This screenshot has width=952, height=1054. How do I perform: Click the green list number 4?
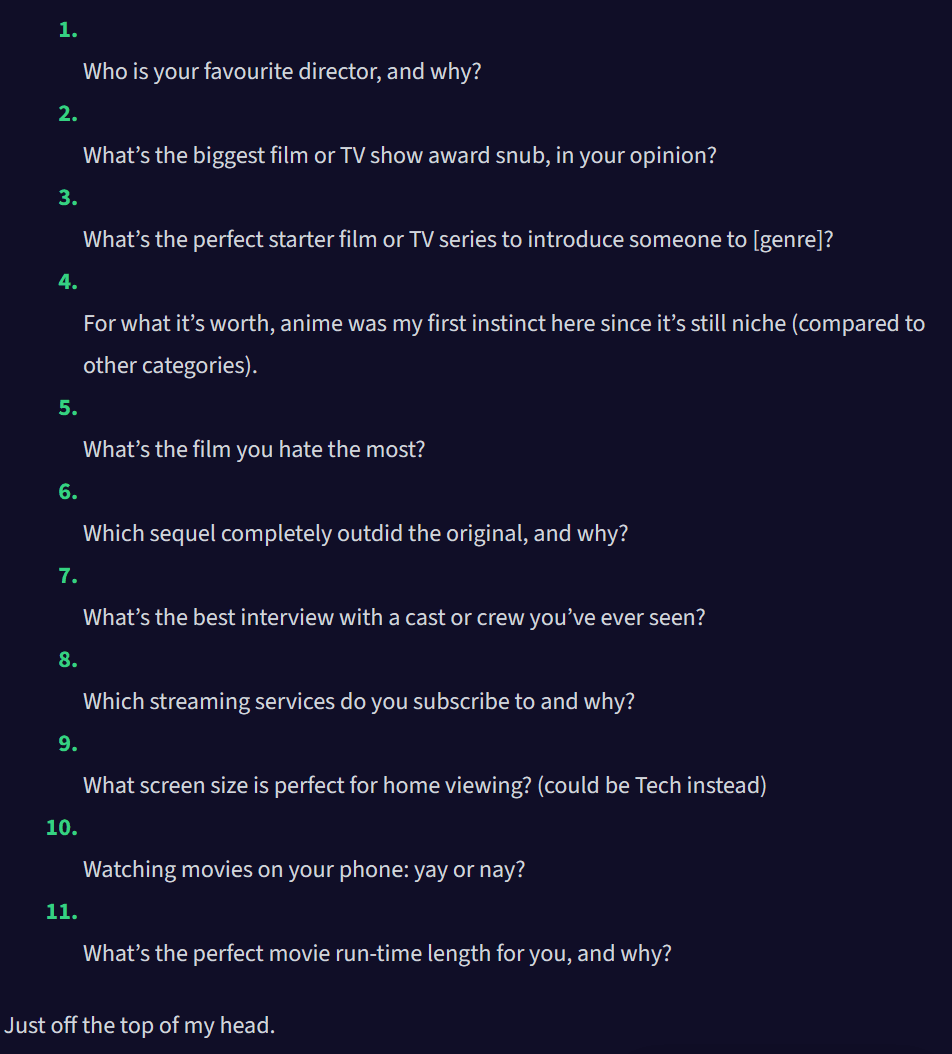pyautogui.click(x=68, y=282)
